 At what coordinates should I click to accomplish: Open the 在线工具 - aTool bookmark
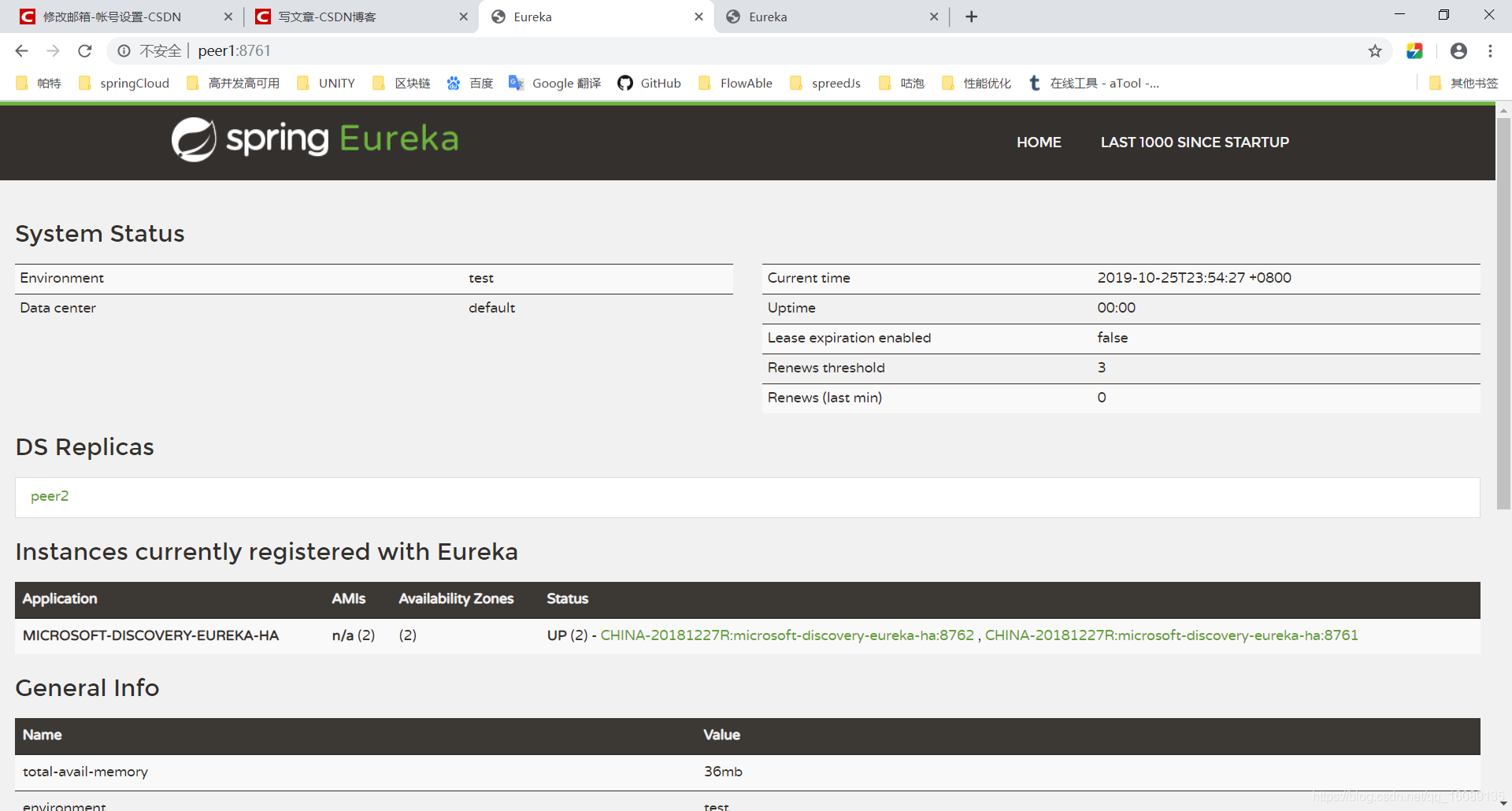(1094, 83)
